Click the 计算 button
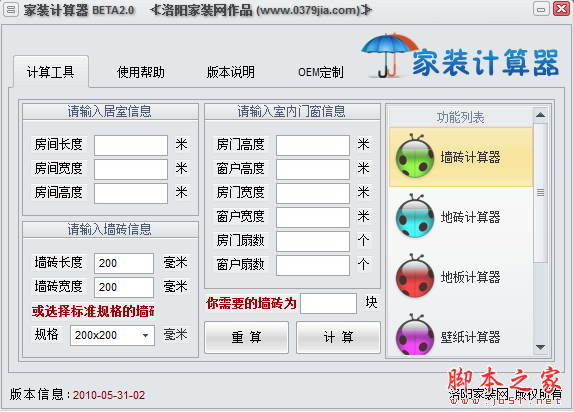 pos(338,337)
